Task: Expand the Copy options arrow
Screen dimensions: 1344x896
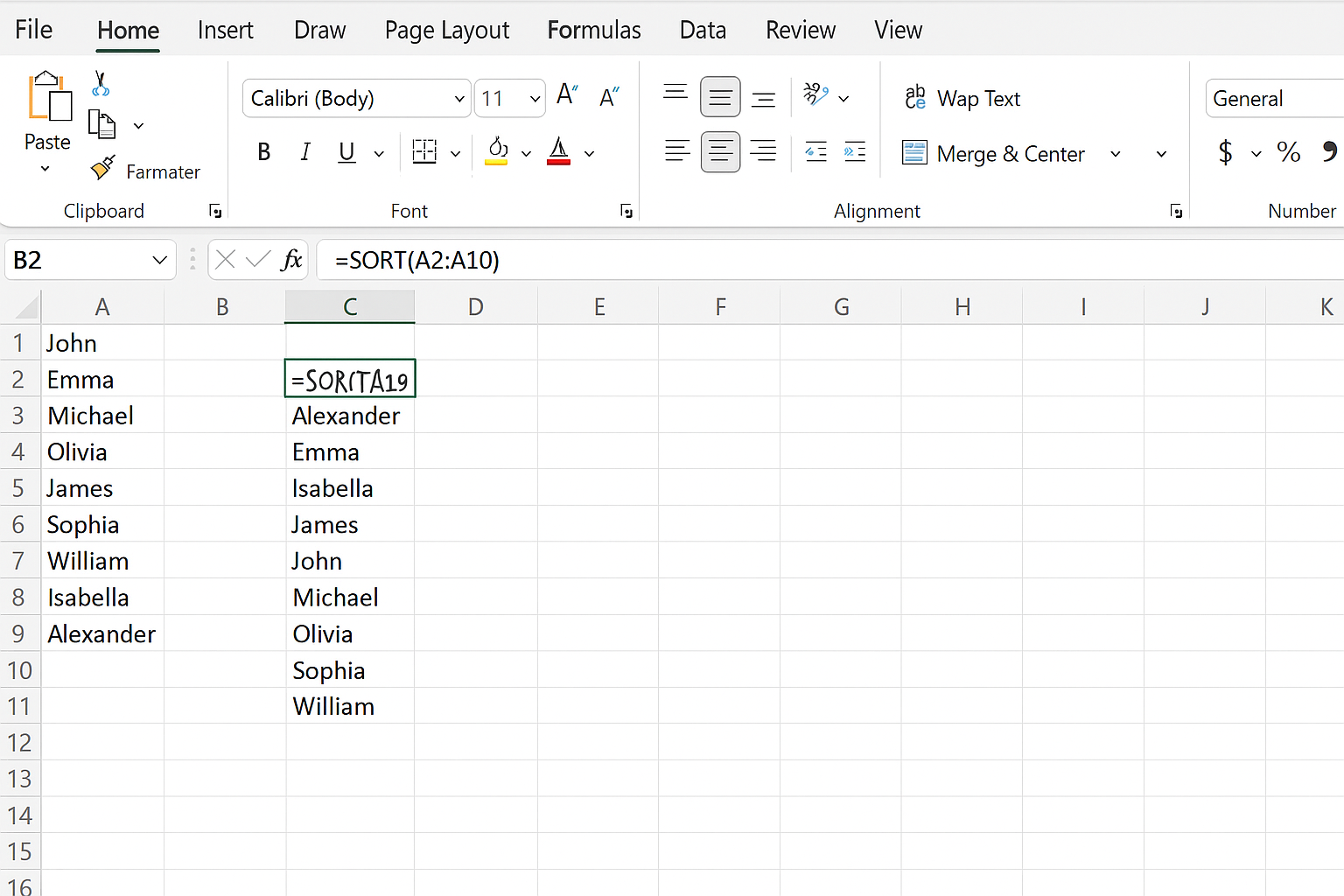Action: (138, 126)
